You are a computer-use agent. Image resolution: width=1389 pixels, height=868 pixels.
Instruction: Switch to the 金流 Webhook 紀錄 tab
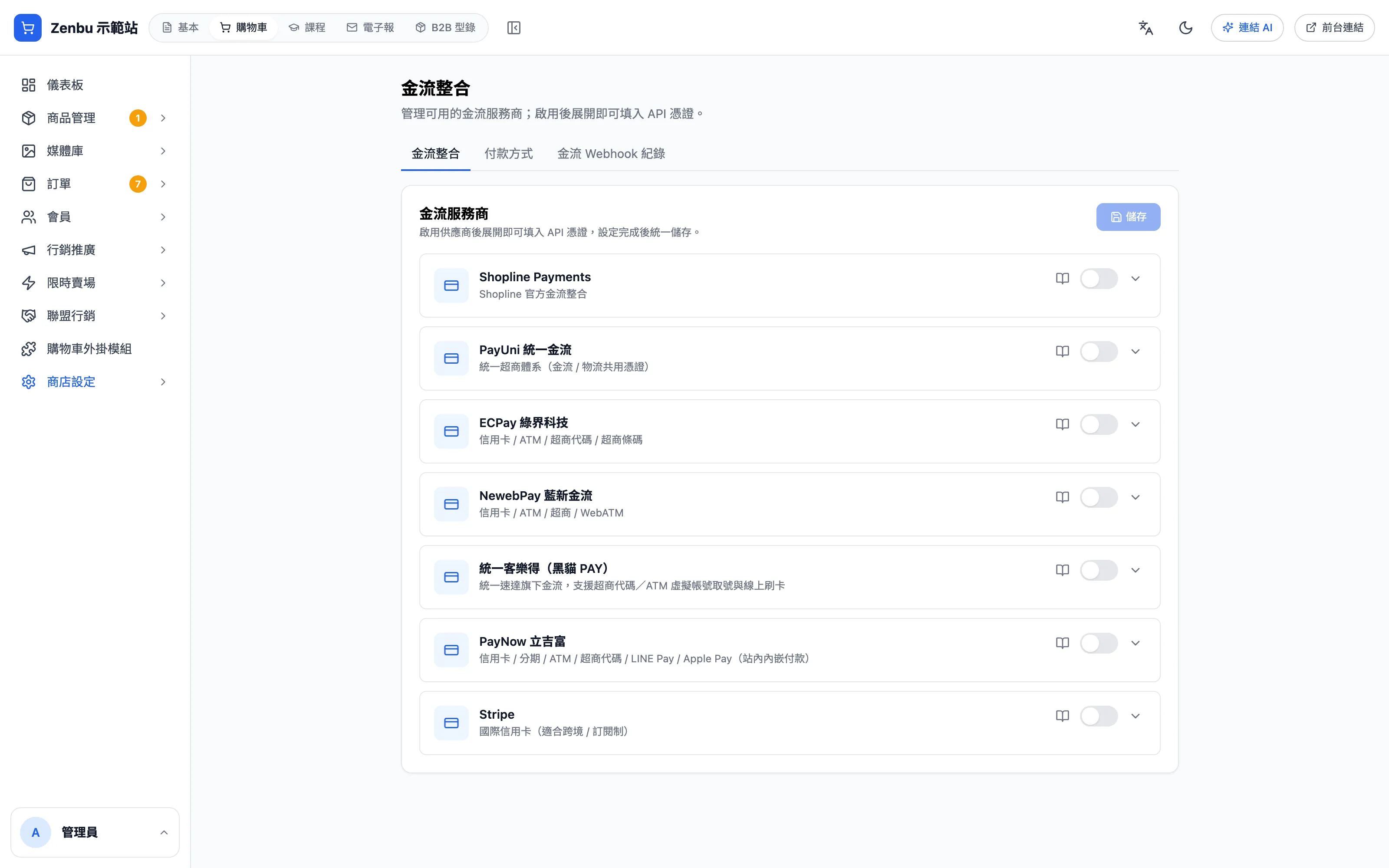click(x=611, y=153)
